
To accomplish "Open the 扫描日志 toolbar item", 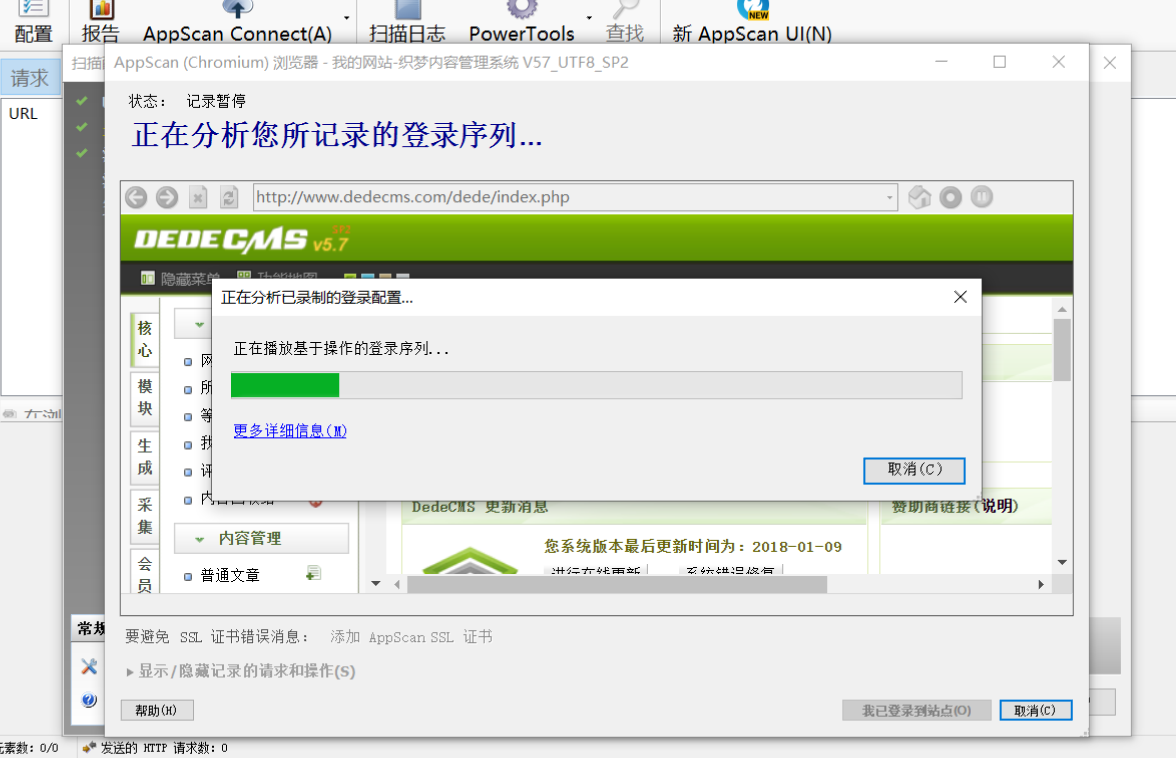I will (407, 22).
